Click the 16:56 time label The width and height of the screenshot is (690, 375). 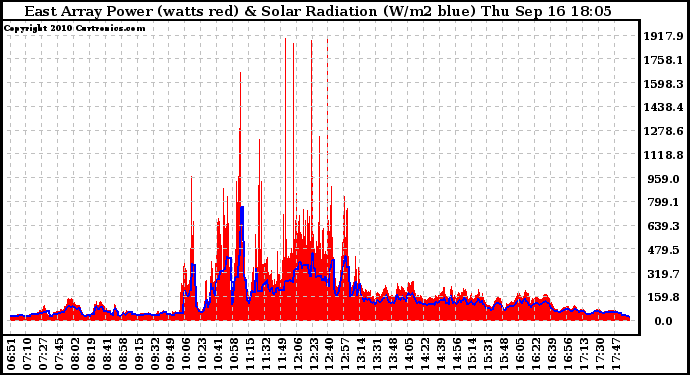tap(568, 353)
